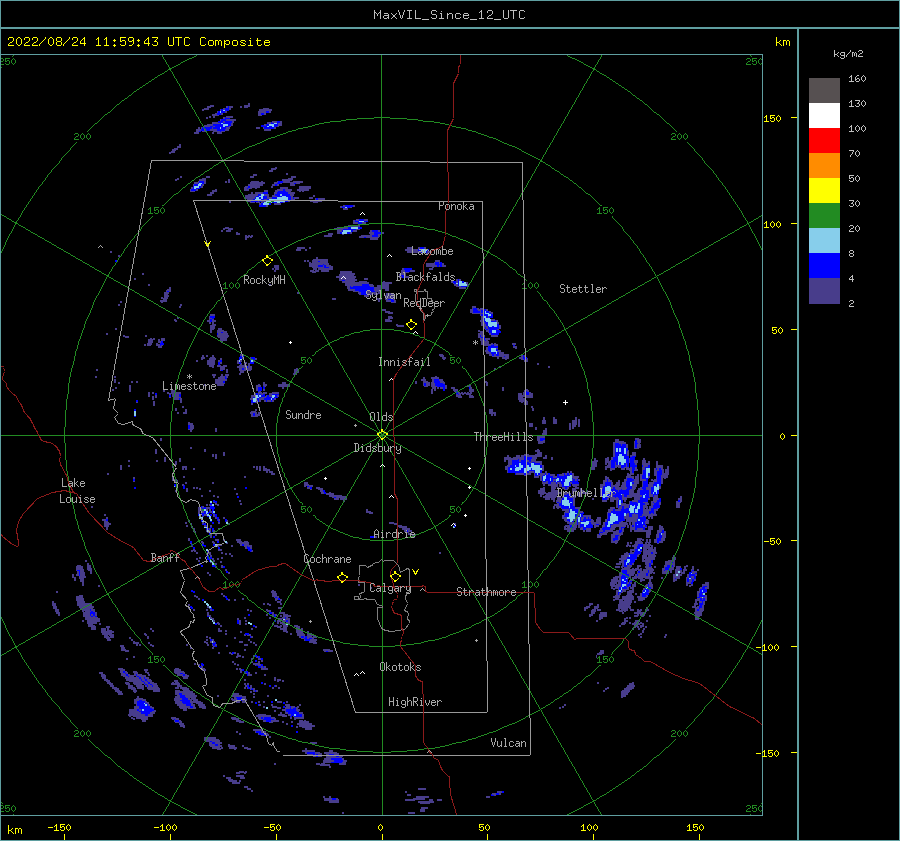Viewport: 900px width, 841px height.
Task: Click the Lacombe city label
Action: tap(432, 251)
